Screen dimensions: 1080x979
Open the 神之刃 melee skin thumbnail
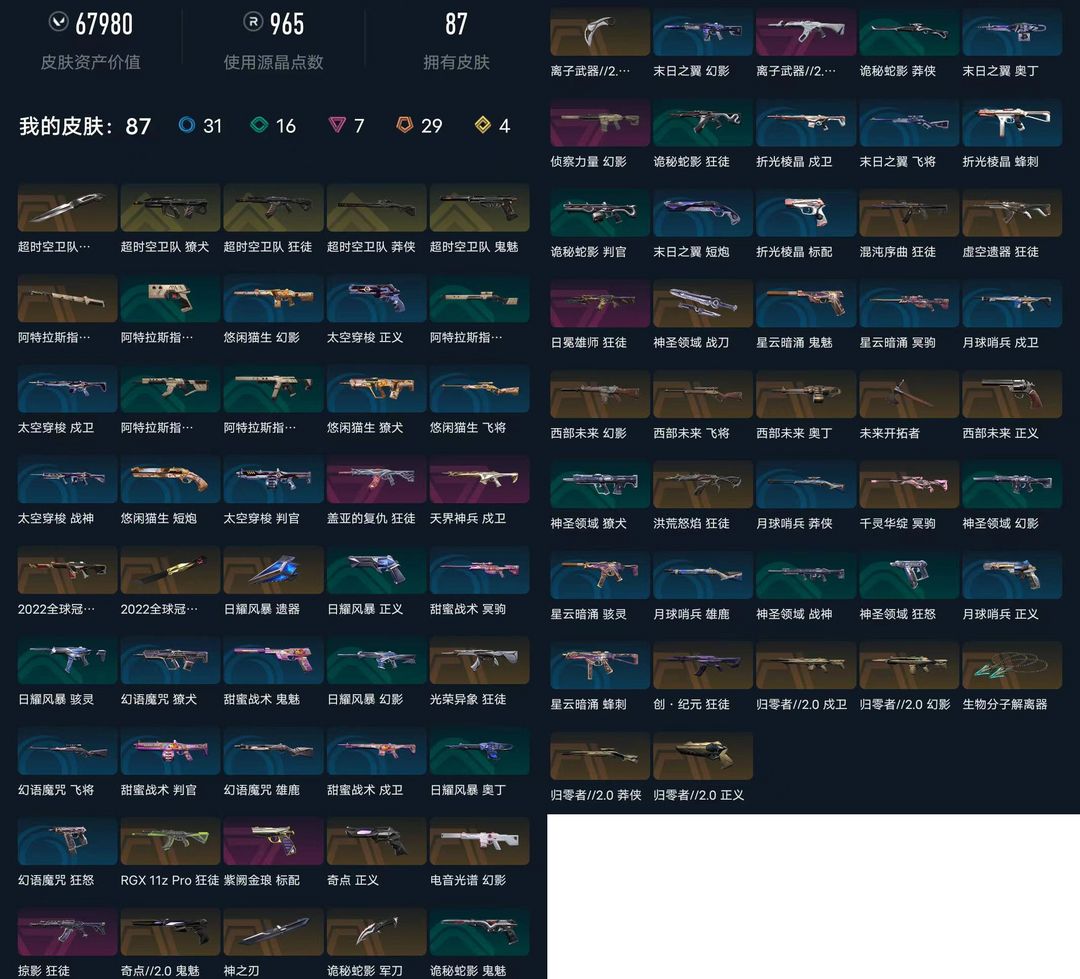pyautogui.click(x=273, y=931)
